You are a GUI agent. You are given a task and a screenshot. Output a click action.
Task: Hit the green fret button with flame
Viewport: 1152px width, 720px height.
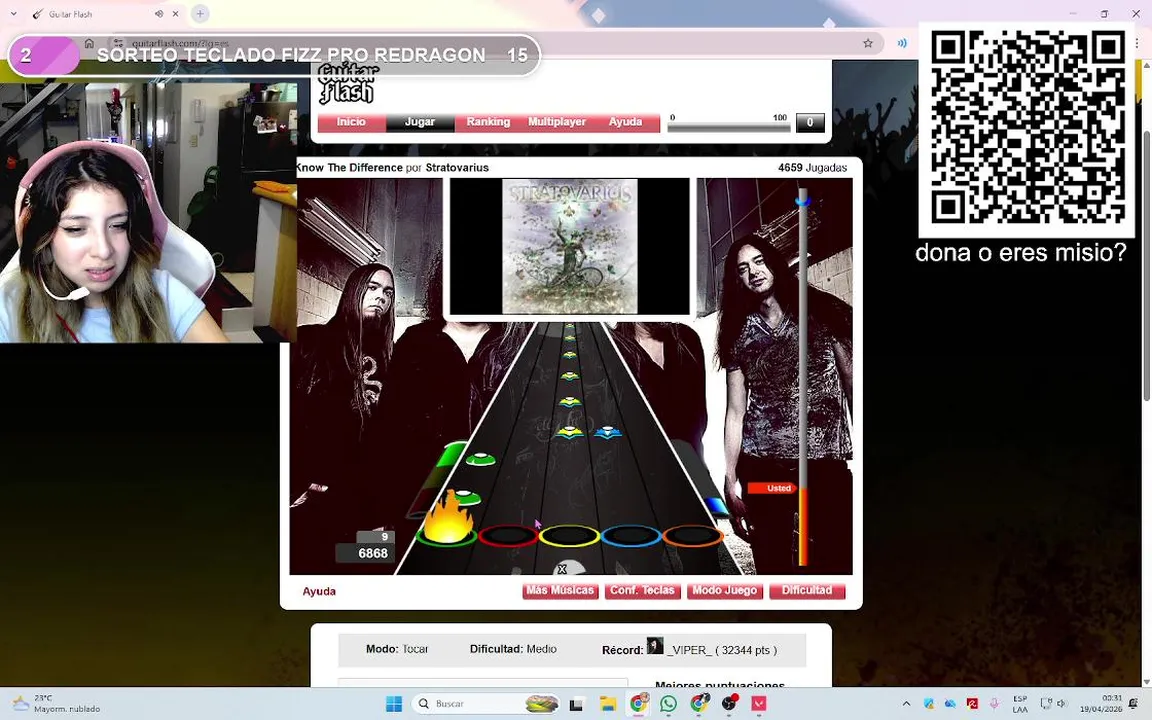tap(447, 535)
